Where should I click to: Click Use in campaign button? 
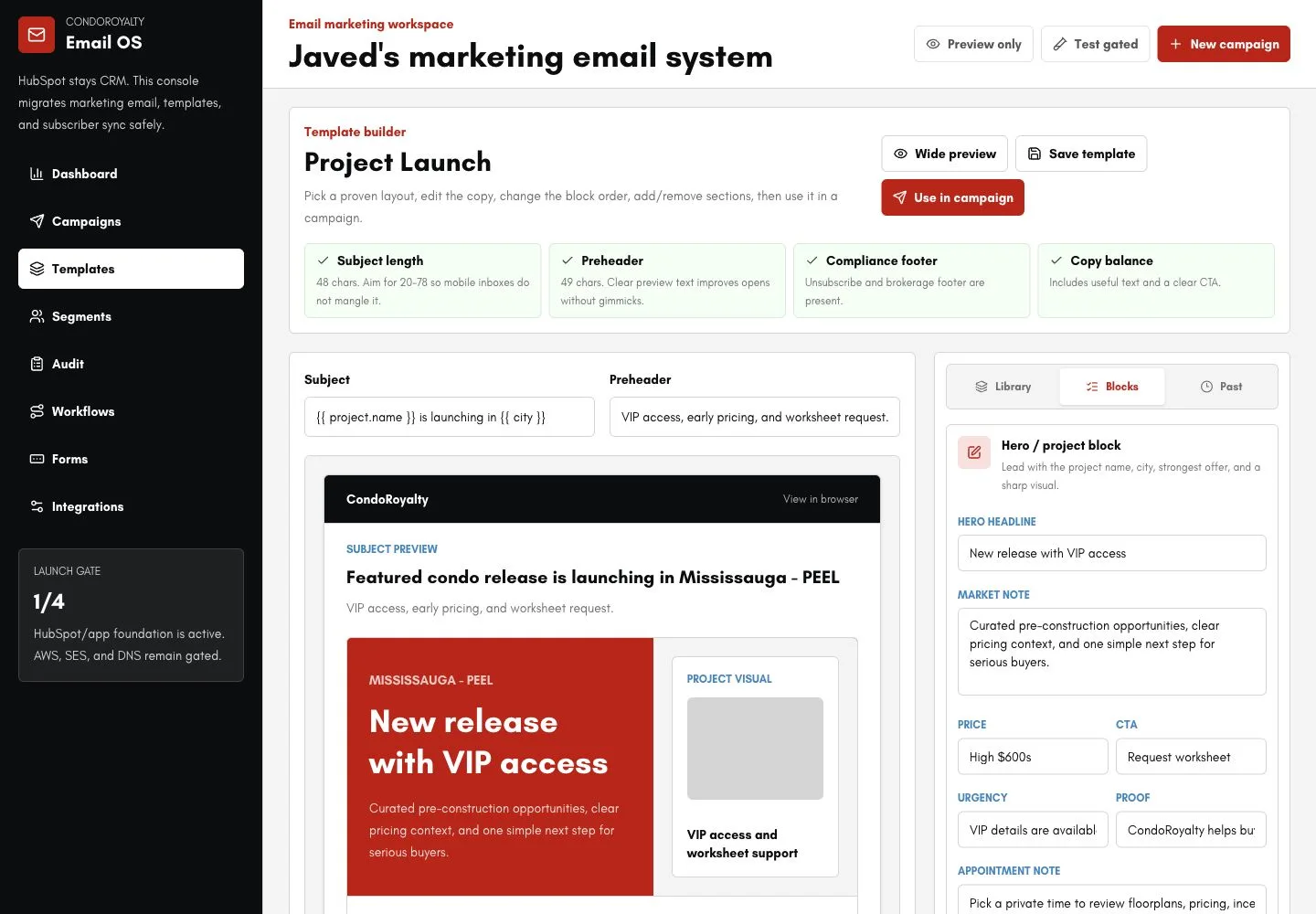pyautogui.click(x=952, y=197)
